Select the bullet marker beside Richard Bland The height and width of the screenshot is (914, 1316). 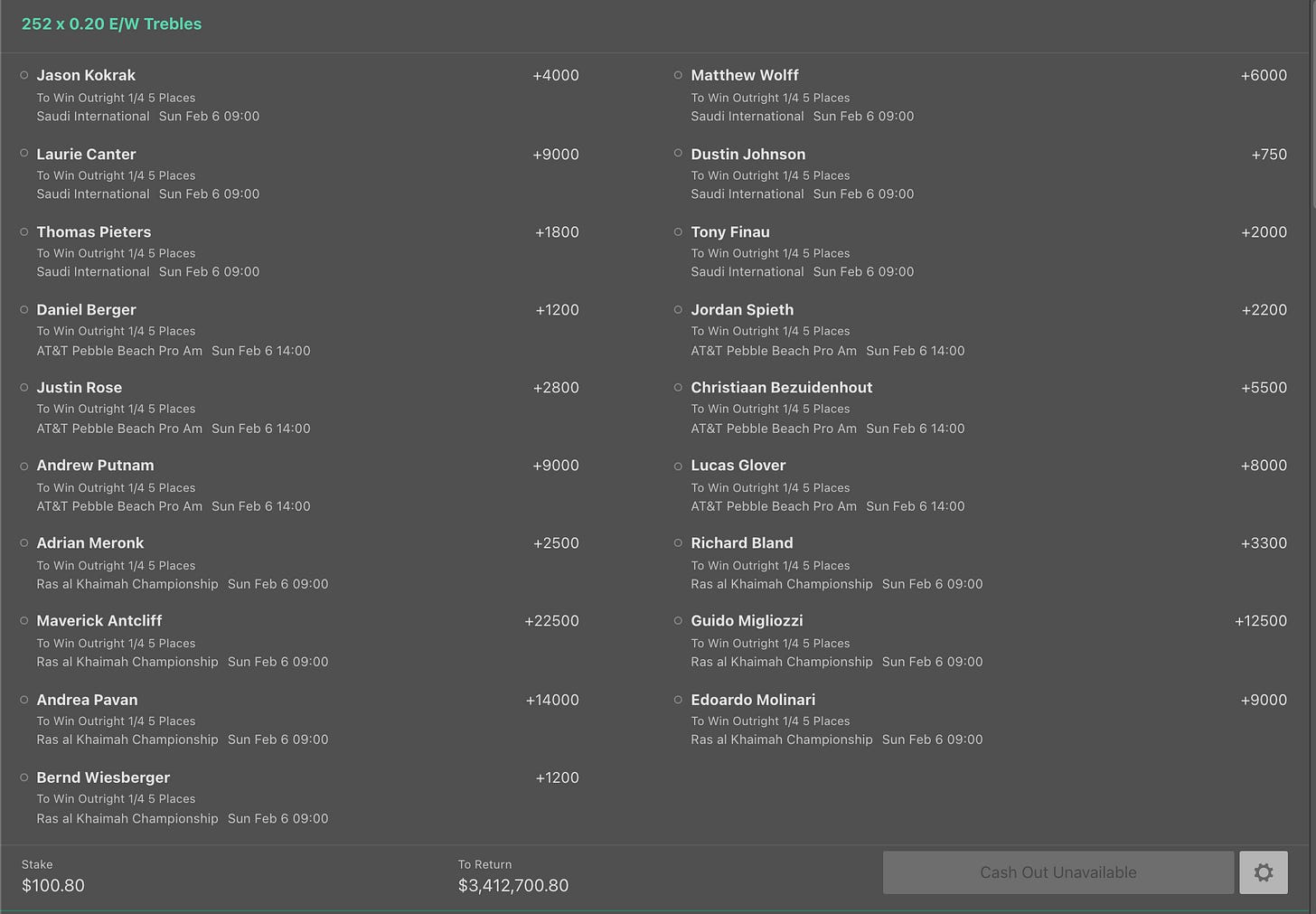678,542
